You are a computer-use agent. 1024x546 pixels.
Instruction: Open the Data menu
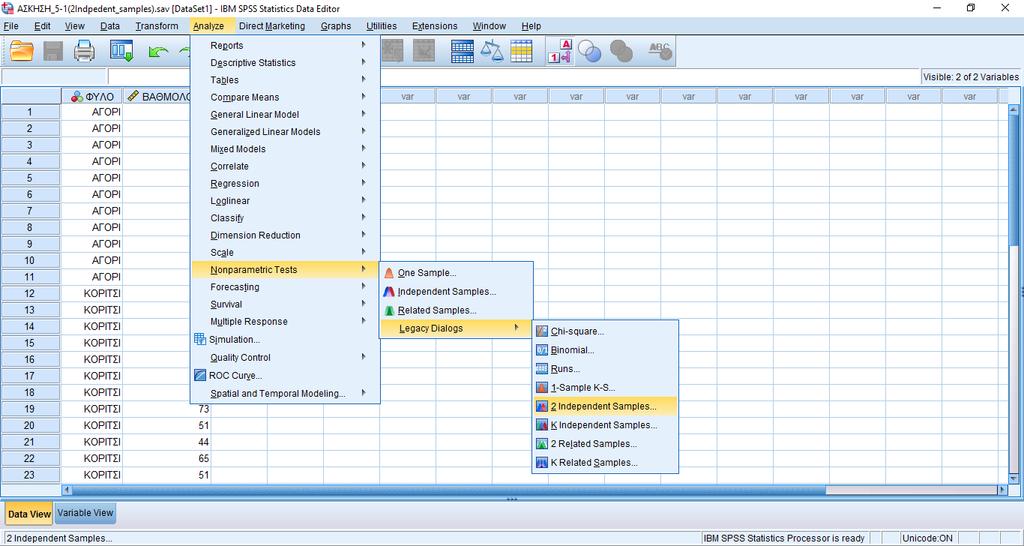click(110, 26)
